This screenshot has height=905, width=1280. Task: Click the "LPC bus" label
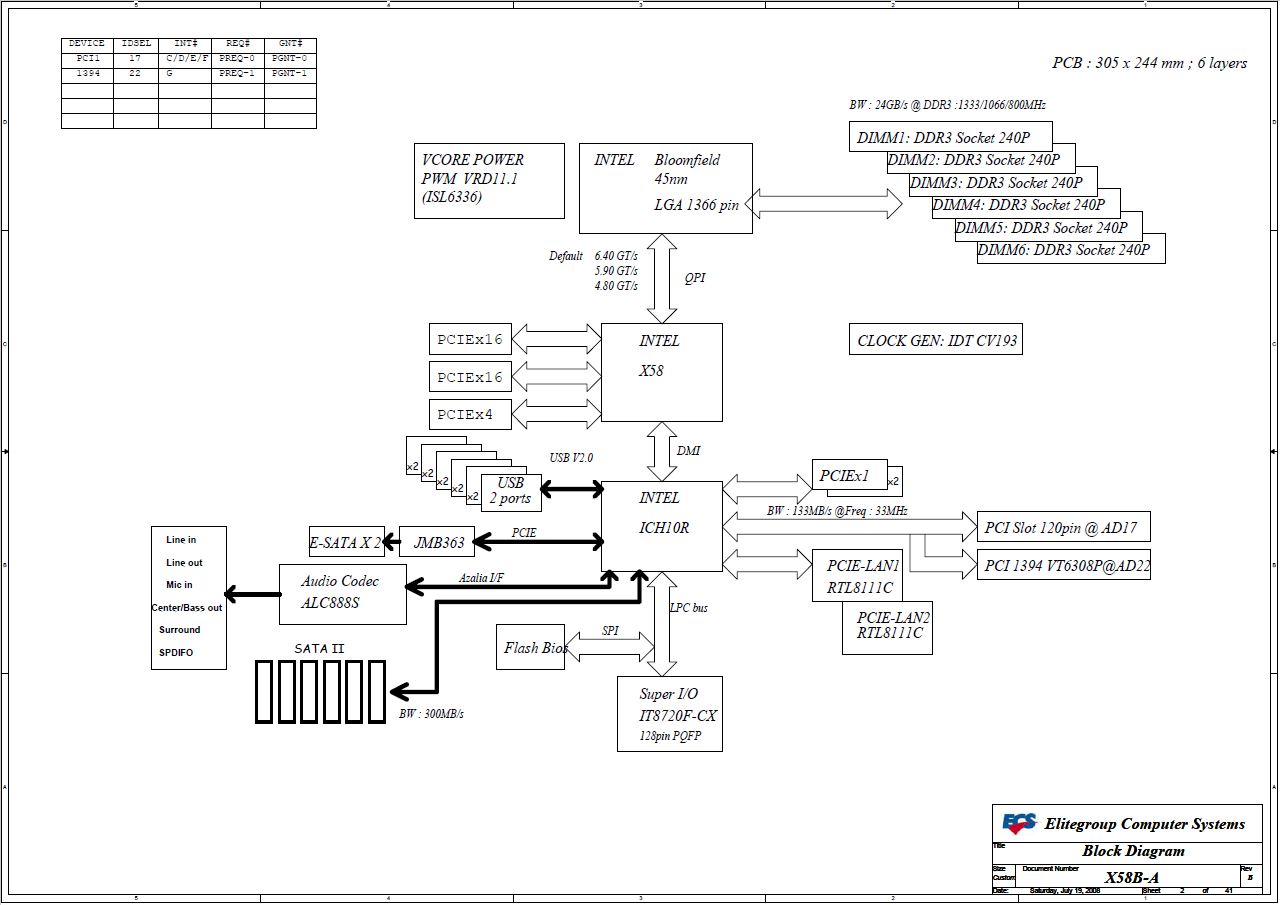(x=688, y=607)
